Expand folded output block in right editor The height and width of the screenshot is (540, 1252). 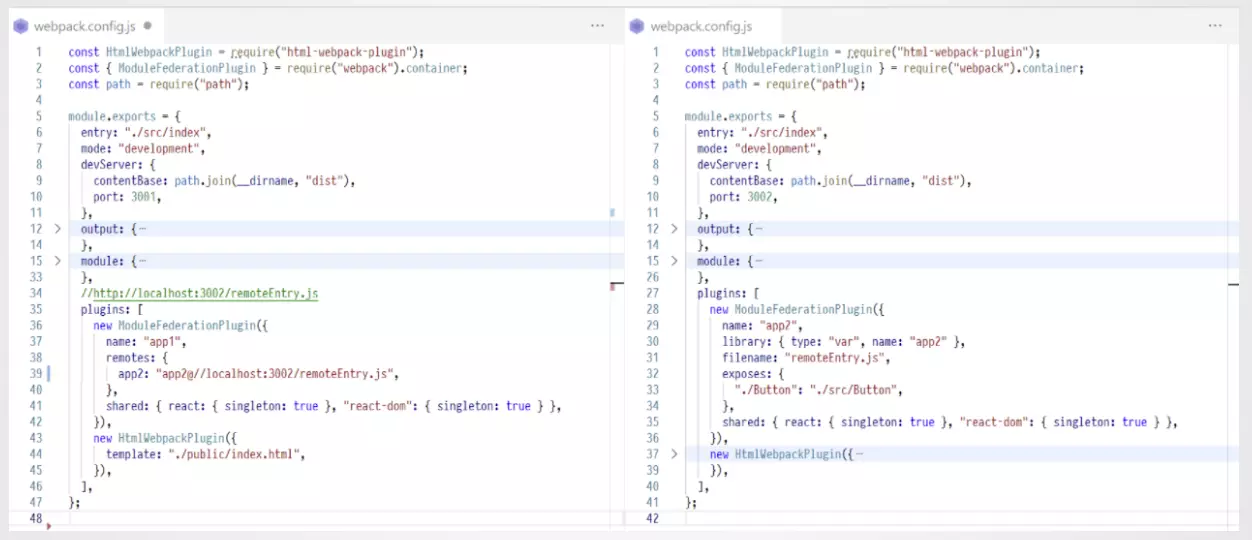(674, 229)
